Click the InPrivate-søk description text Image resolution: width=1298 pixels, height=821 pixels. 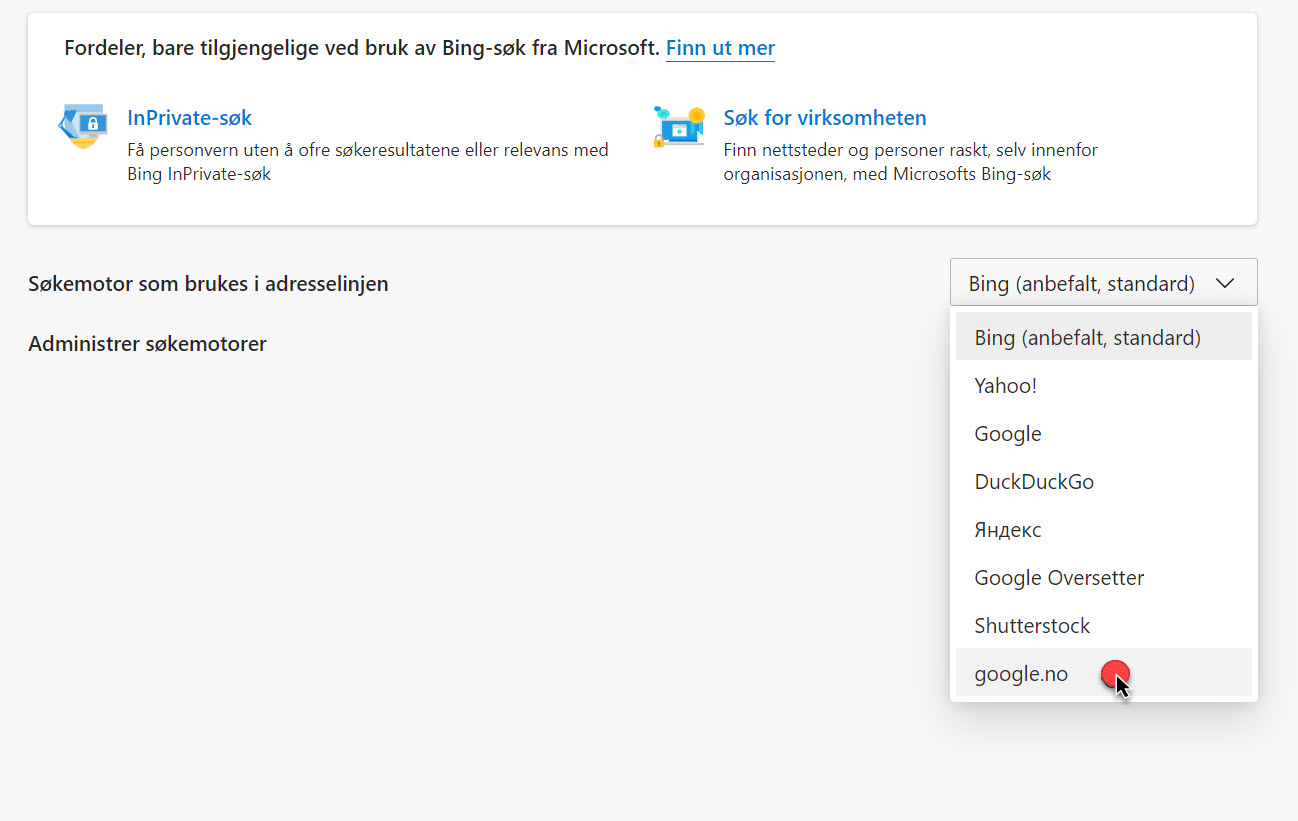367,162
